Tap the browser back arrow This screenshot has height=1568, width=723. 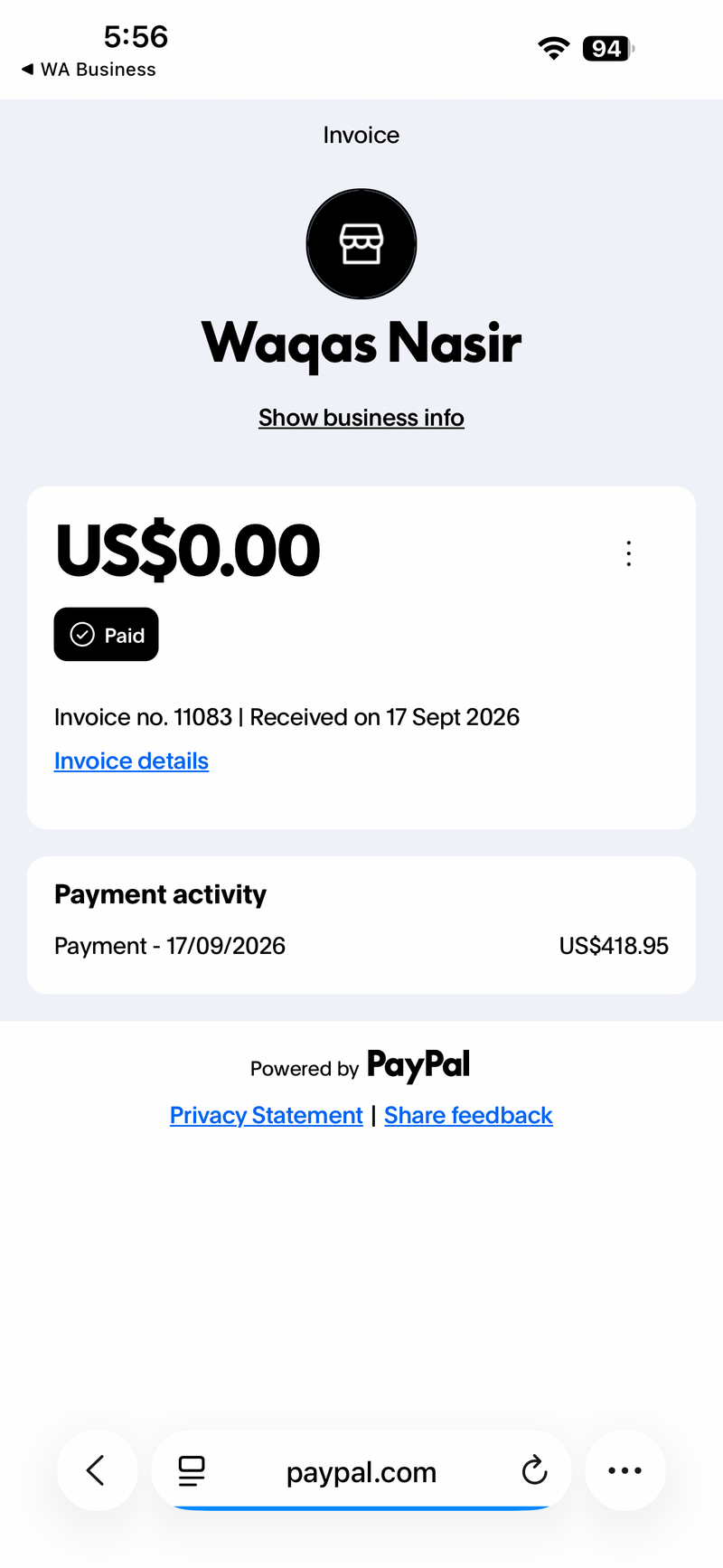pyautogui.click(x=97, y=1470)
